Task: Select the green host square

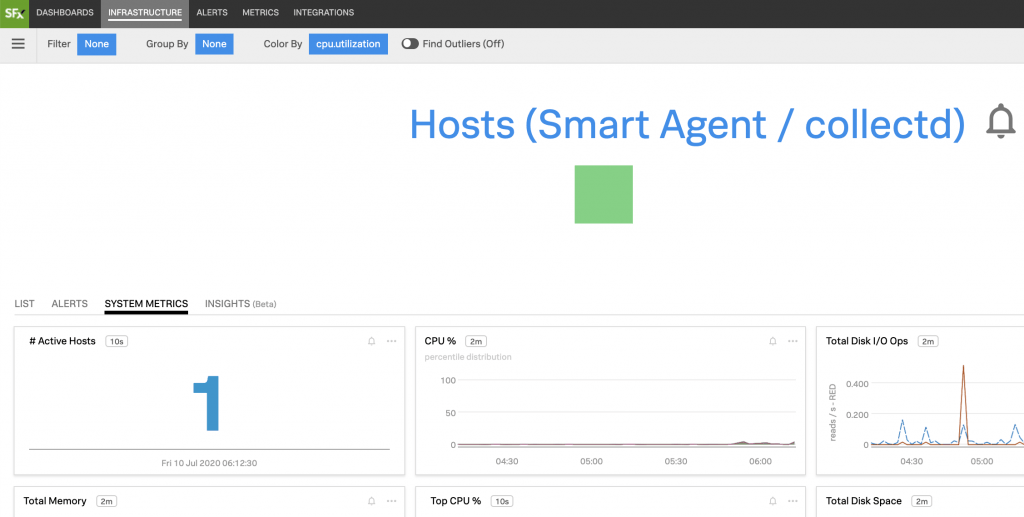Action: tap(603, 195)
